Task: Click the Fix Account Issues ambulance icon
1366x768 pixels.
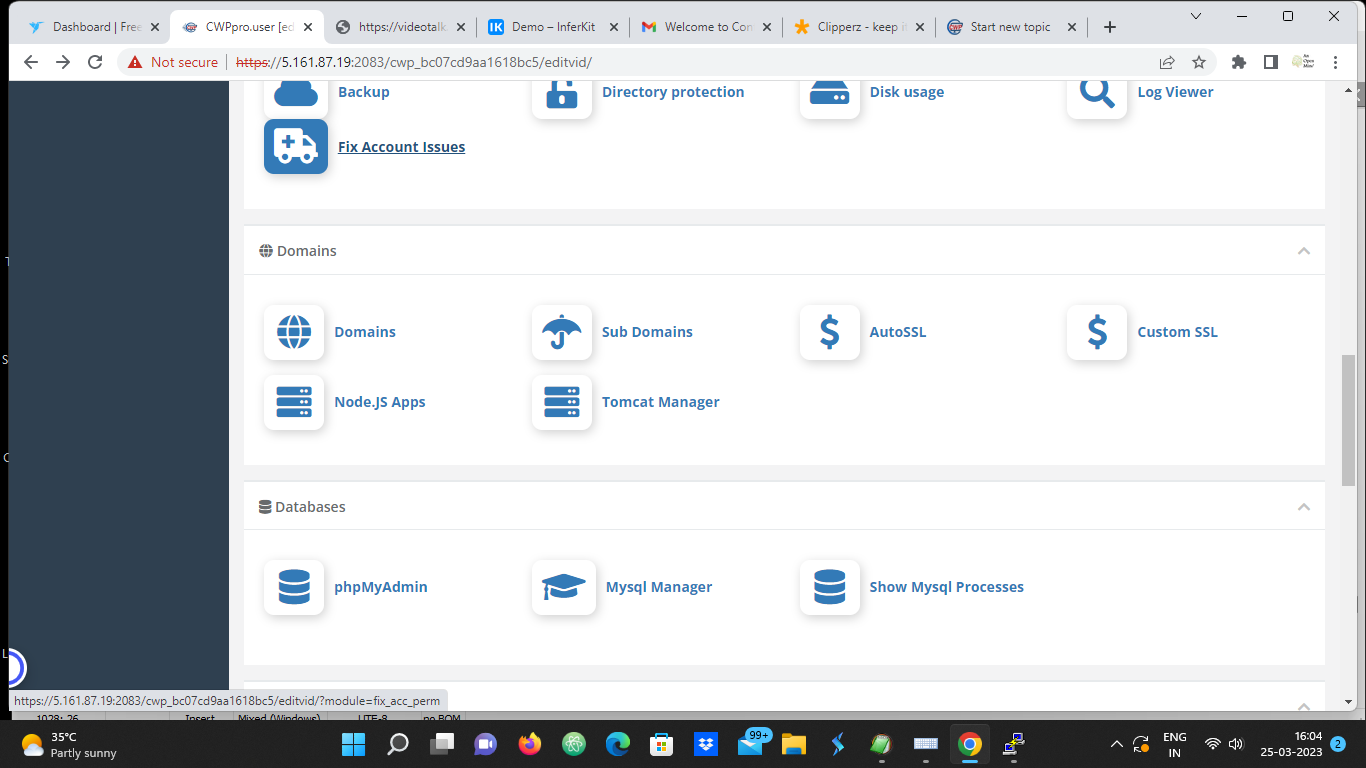Action: point(296,147)
